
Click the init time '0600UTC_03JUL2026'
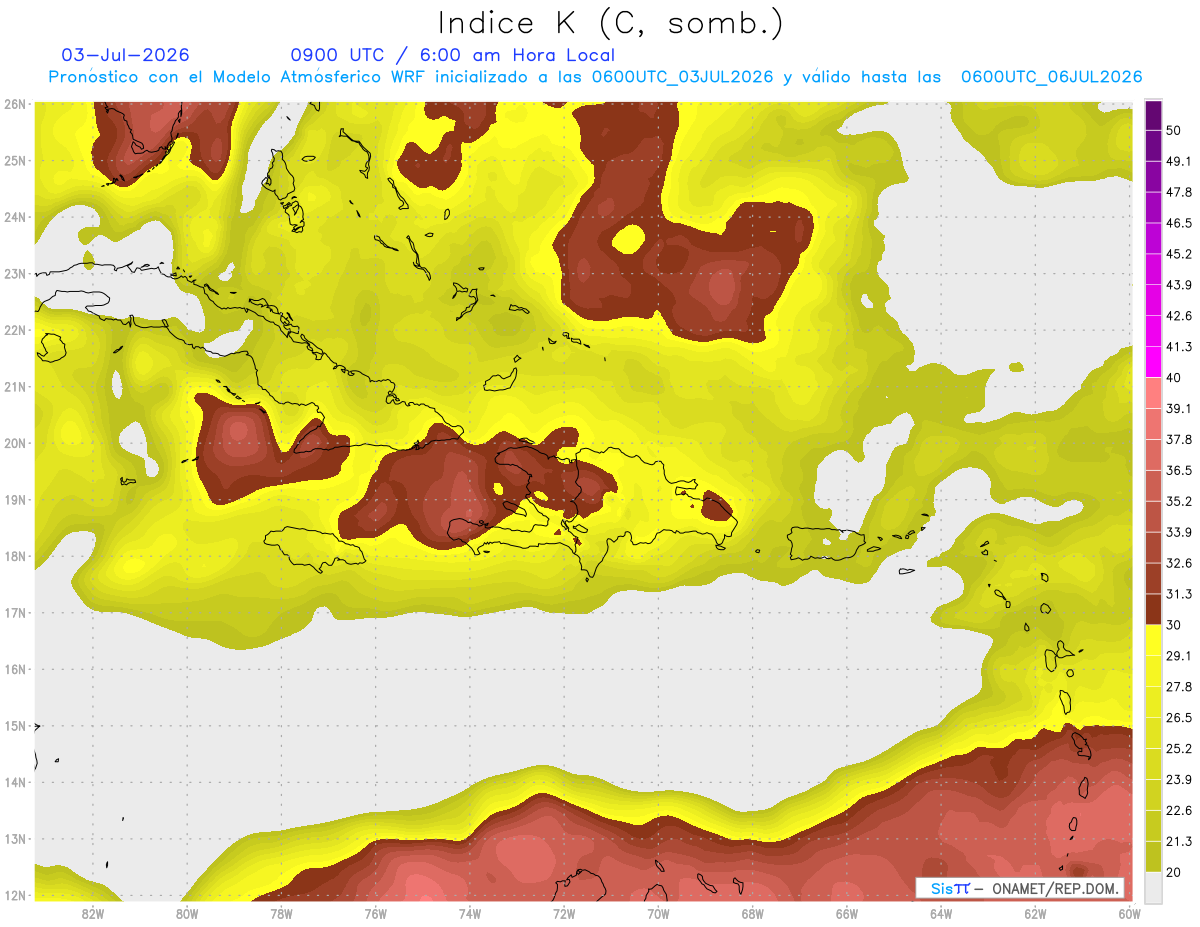click(682, 77)
